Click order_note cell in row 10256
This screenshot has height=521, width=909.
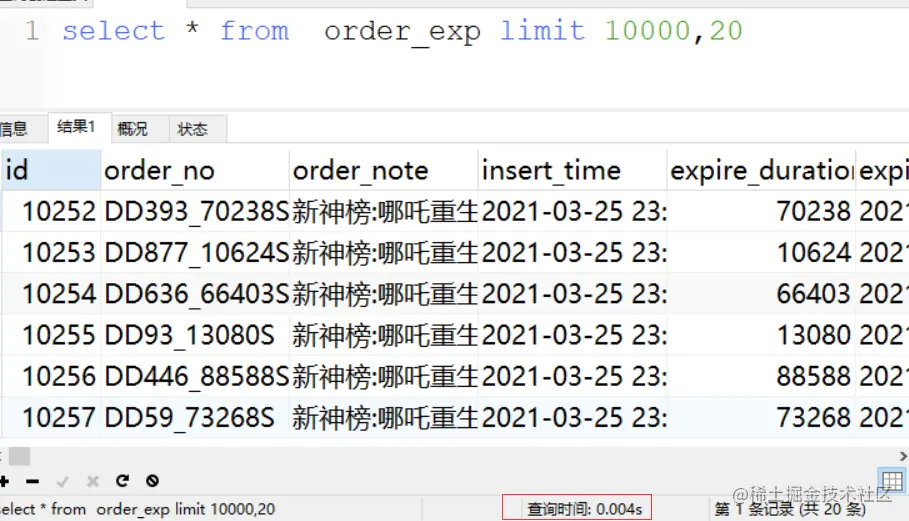(x=384, y=376)
